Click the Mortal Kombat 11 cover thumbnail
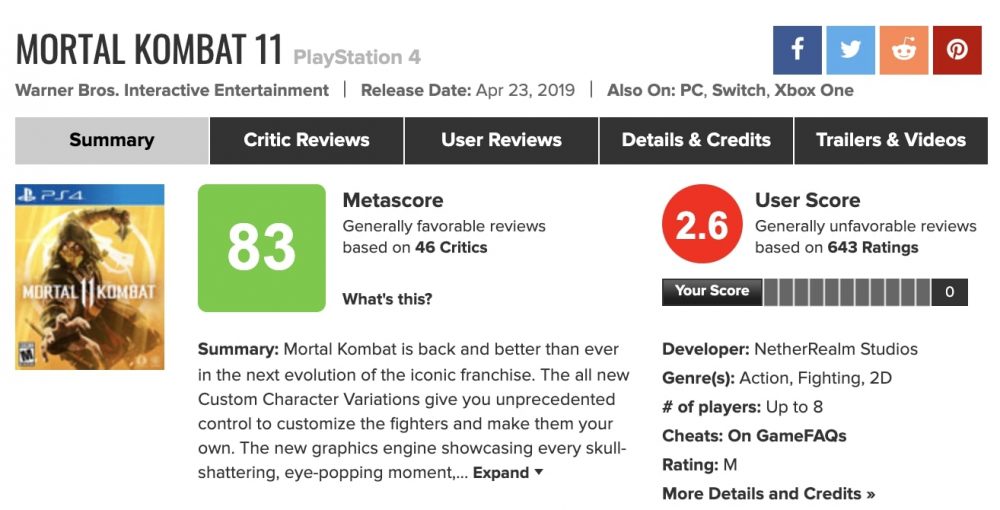 point(90,277)
